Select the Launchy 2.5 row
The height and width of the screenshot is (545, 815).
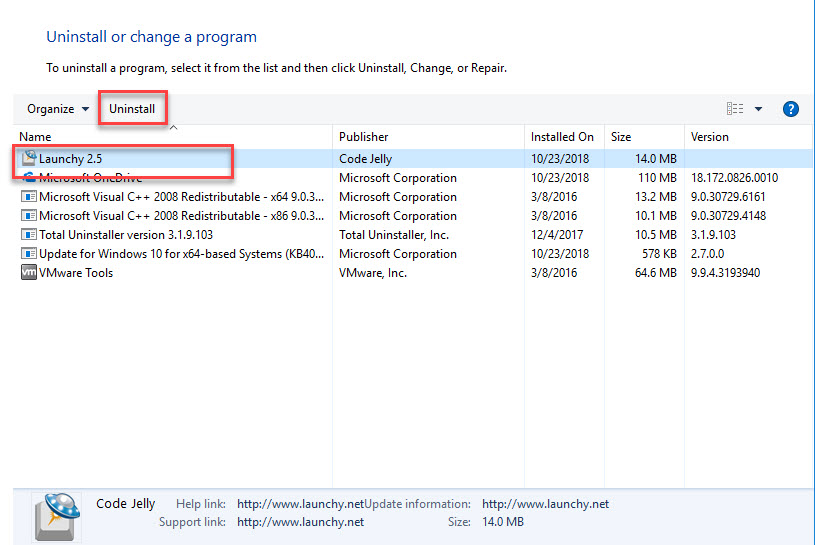pos(413,158)
